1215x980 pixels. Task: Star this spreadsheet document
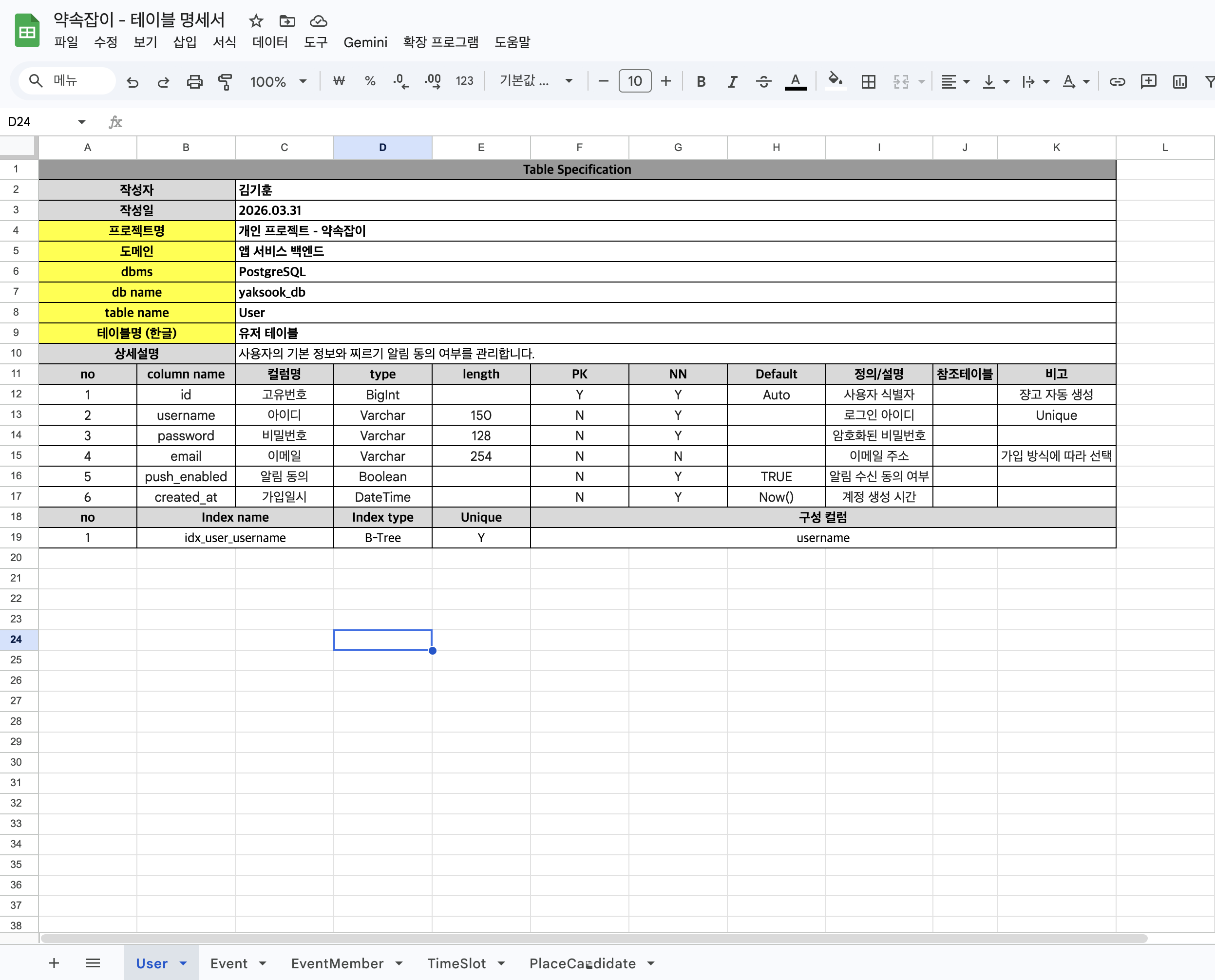coord(256,21)
